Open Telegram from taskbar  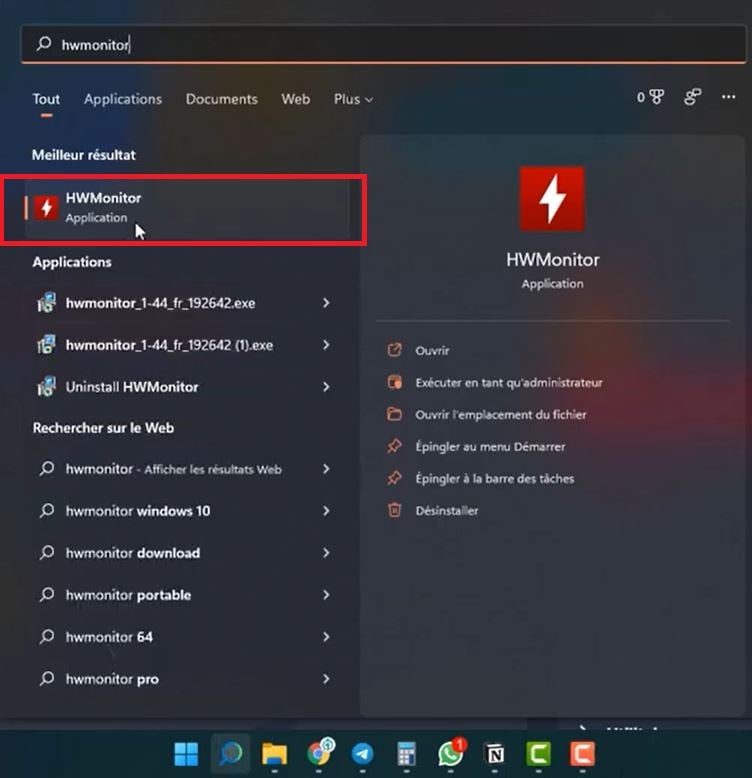click(362, 754)
